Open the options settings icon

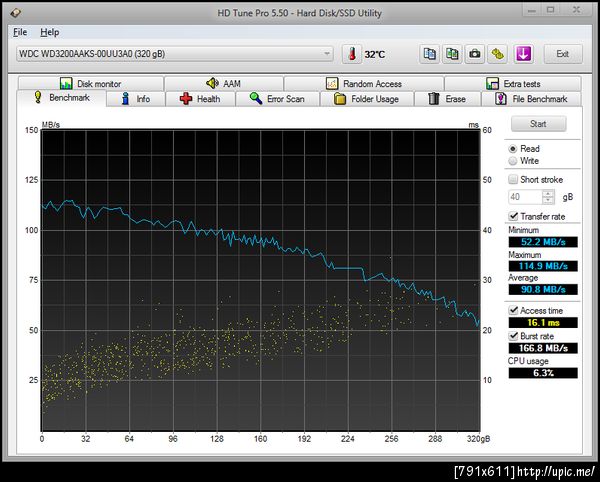pyautogui.click(x=497, y=54)
